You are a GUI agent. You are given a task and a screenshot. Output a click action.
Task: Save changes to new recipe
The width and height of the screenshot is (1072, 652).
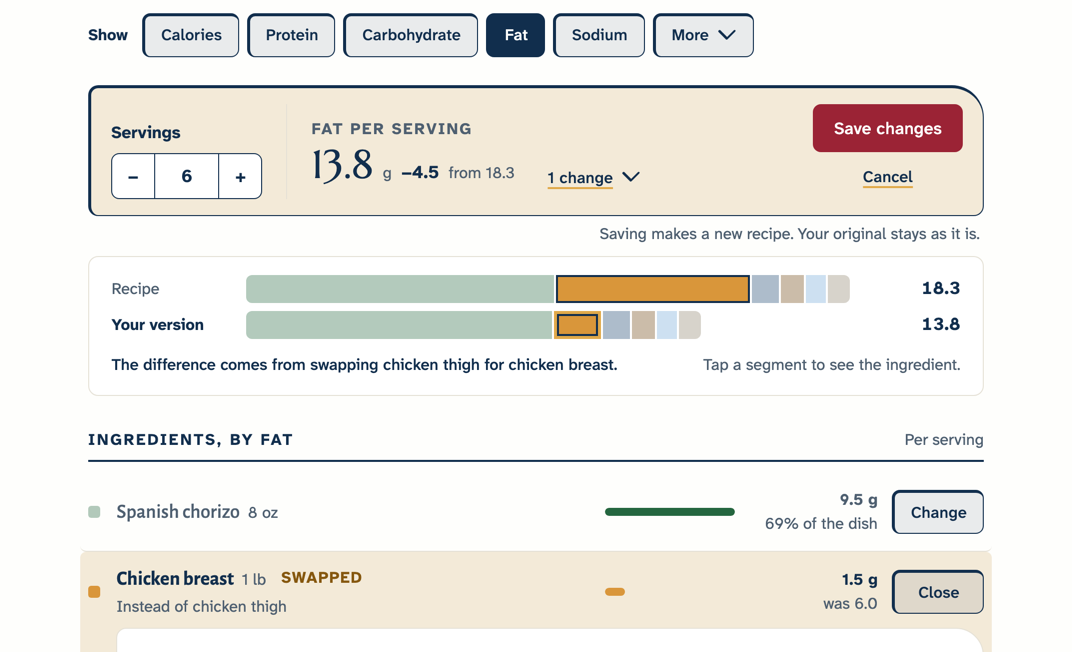[887, 128]
